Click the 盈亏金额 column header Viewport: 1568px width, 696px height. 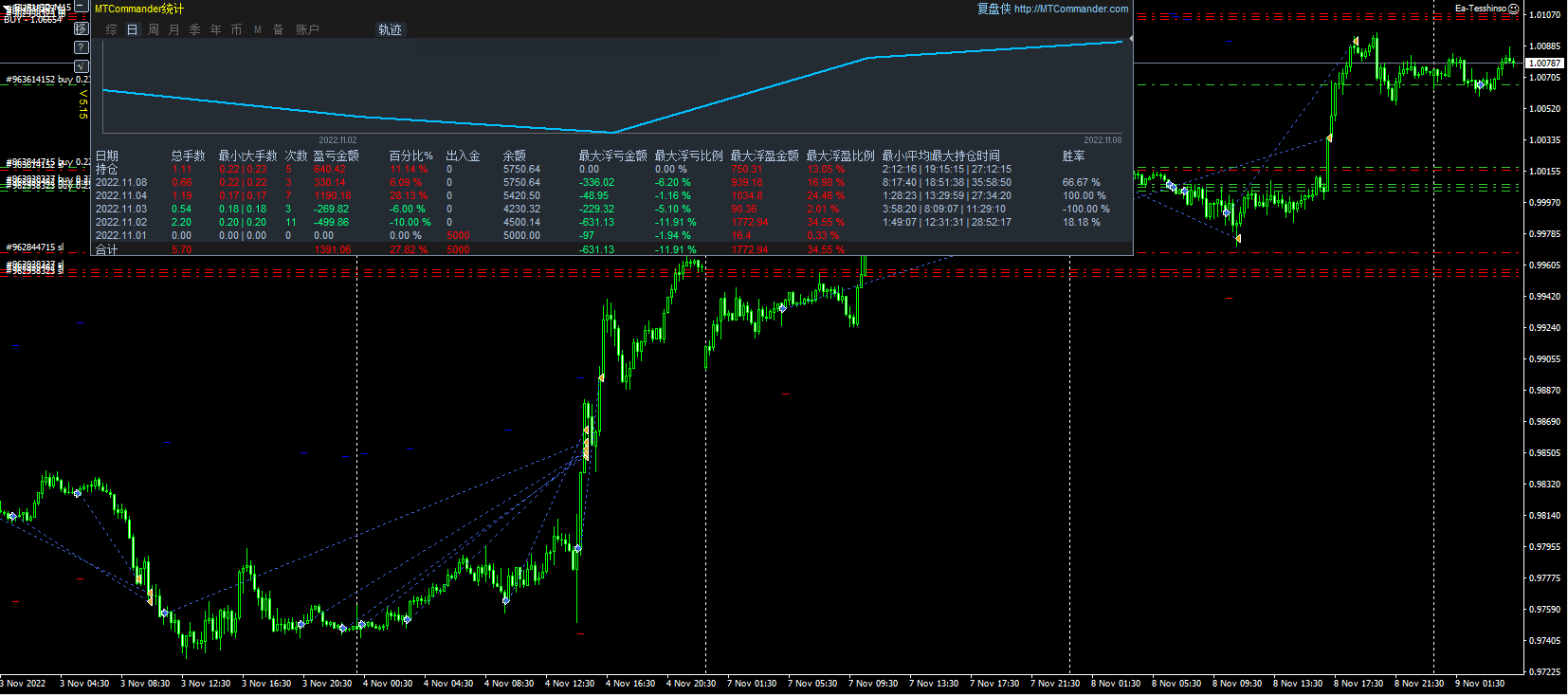click(x=336, y=156)
